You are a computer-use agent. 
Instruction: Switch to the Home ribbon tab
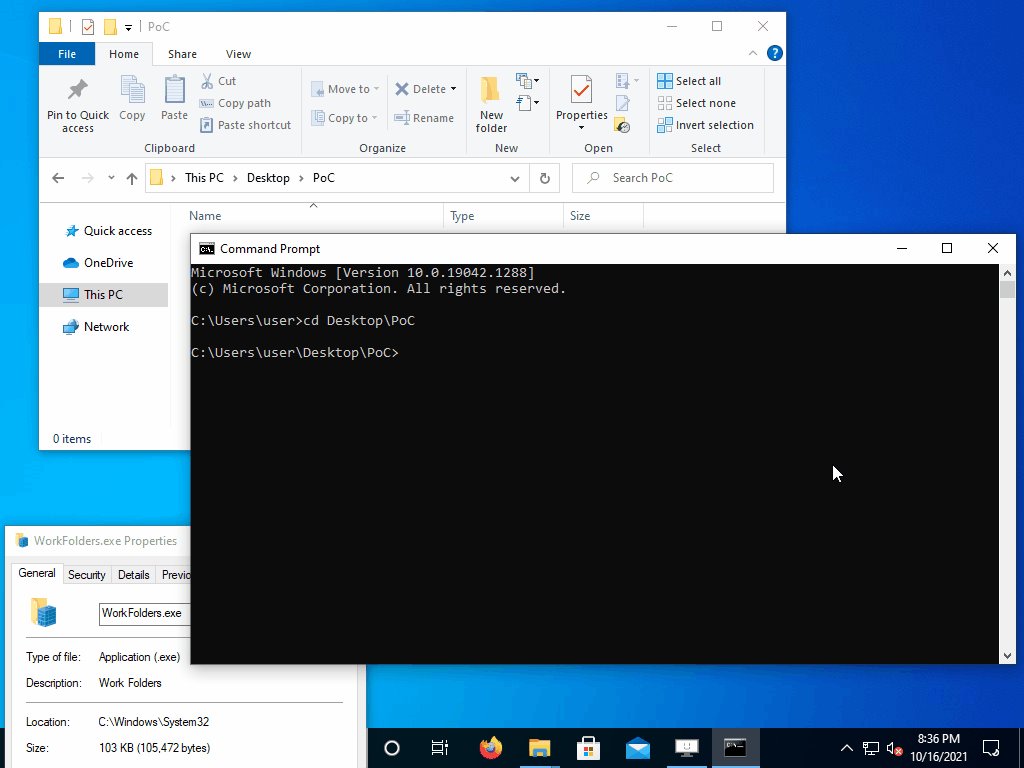click(123, 54)
